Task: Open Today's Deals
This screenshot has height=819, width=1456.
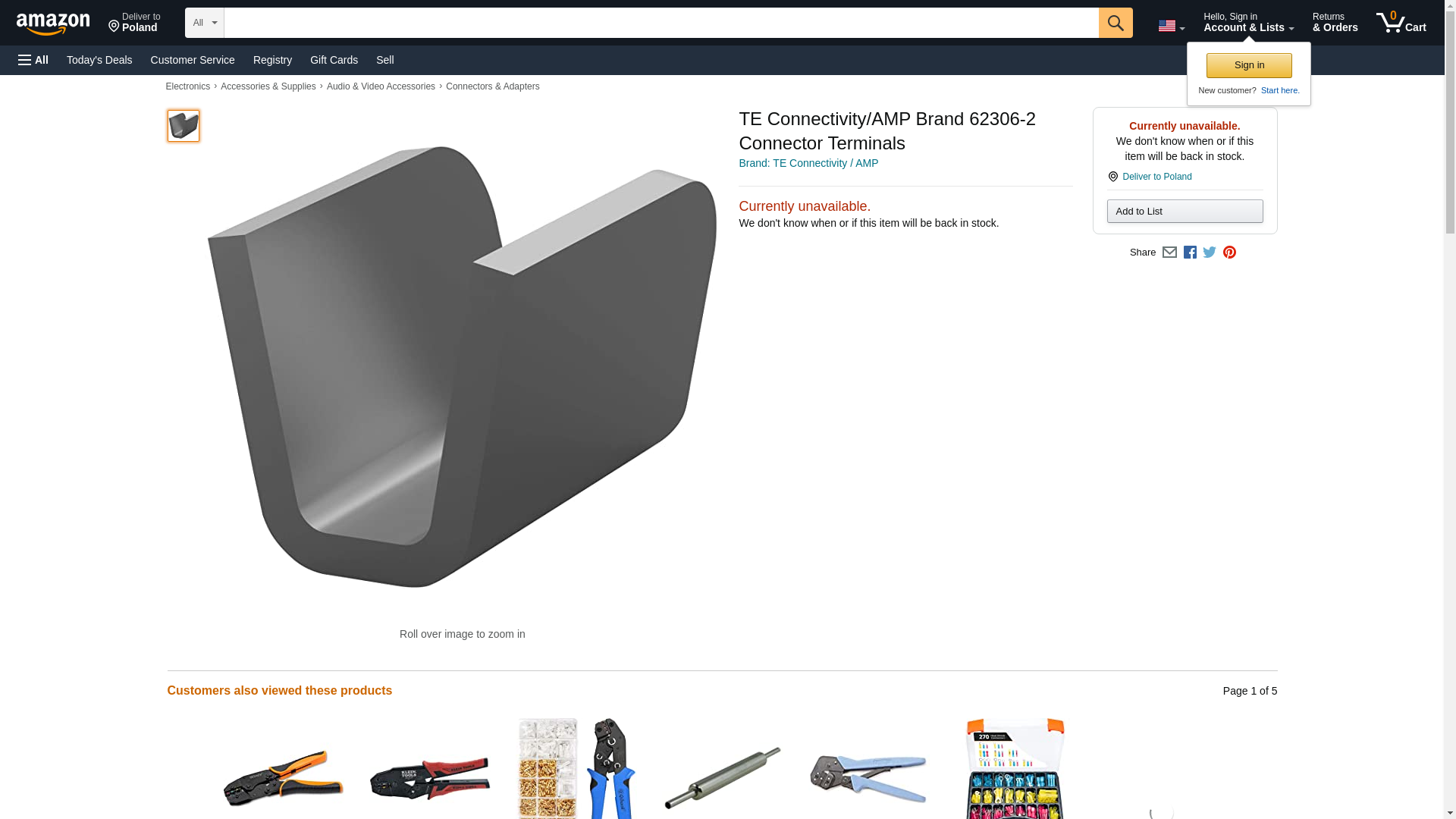Action: [x=99, y=60]
